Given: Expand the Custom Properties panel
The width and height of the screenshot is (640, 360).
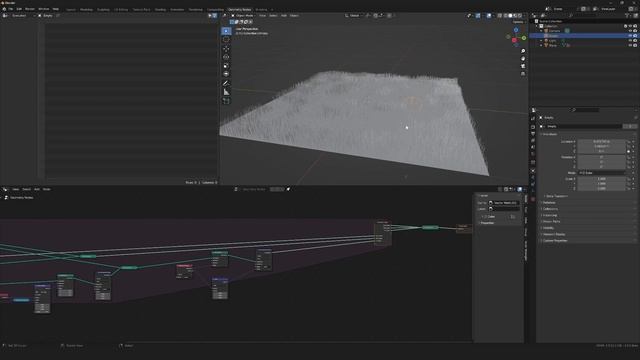Looking at the screenshot, I should click(x=555, y=241).
